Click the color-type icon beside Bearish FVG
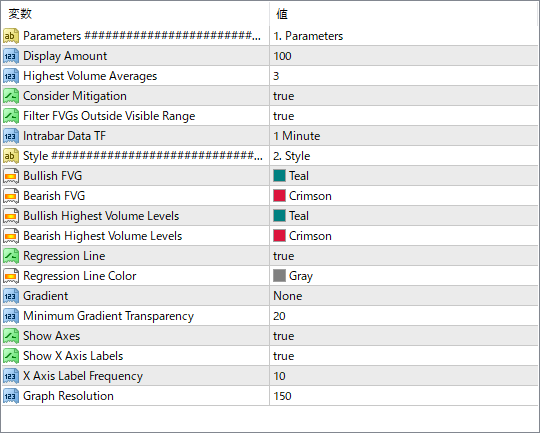The height and width of the screenshot is (433, 540). pos(11,196)
